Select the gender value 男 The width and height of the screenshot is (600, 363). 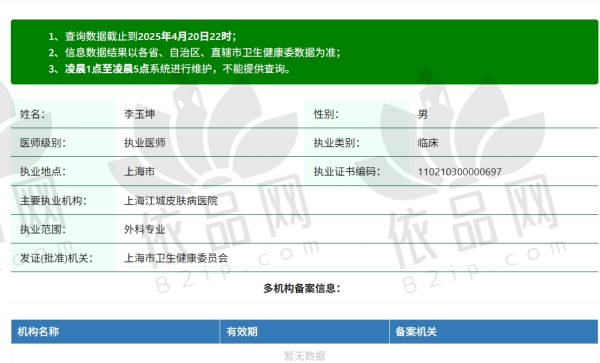pos(423,114)
